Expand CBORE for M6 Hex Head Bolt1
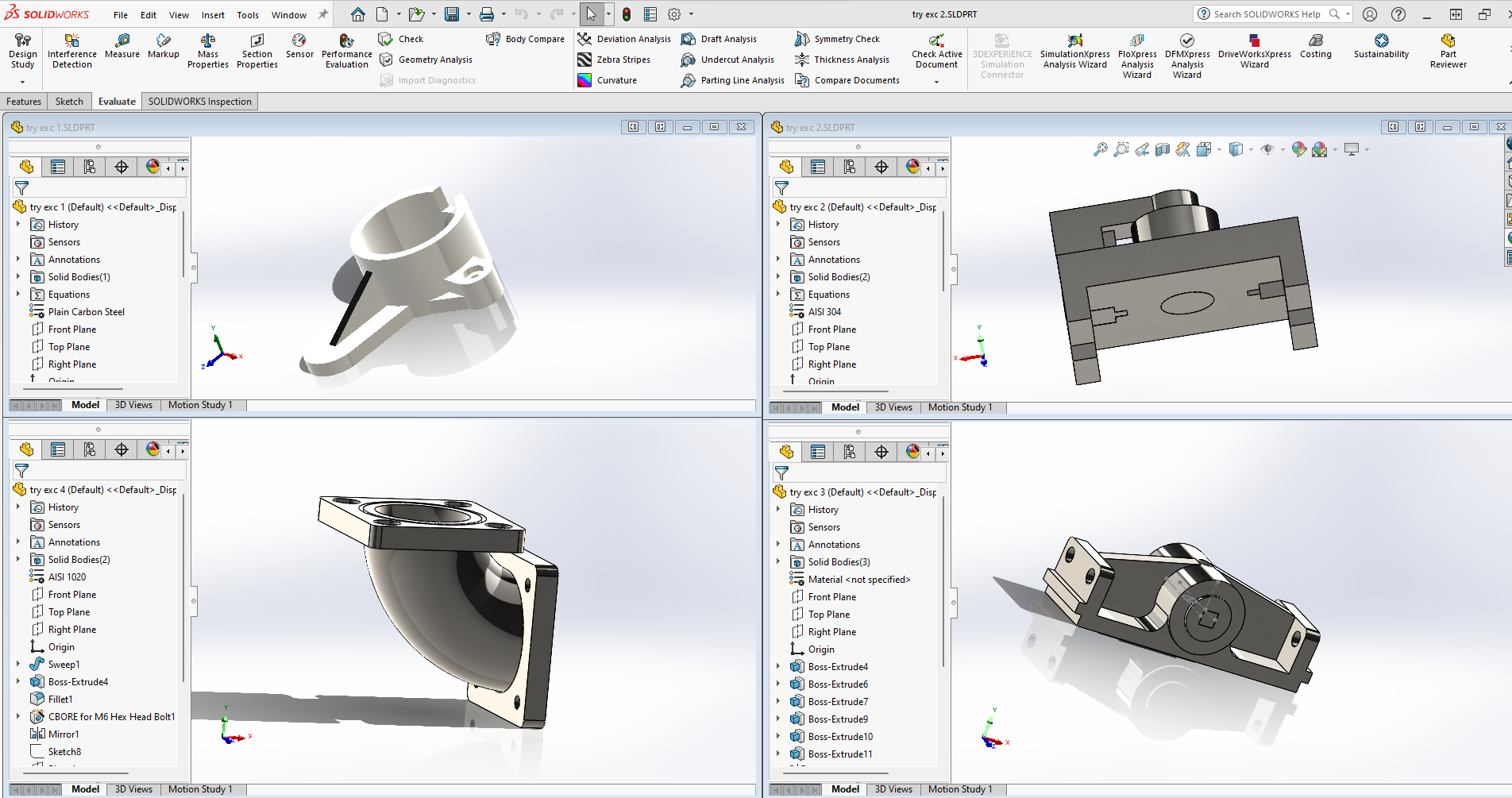 18,717
